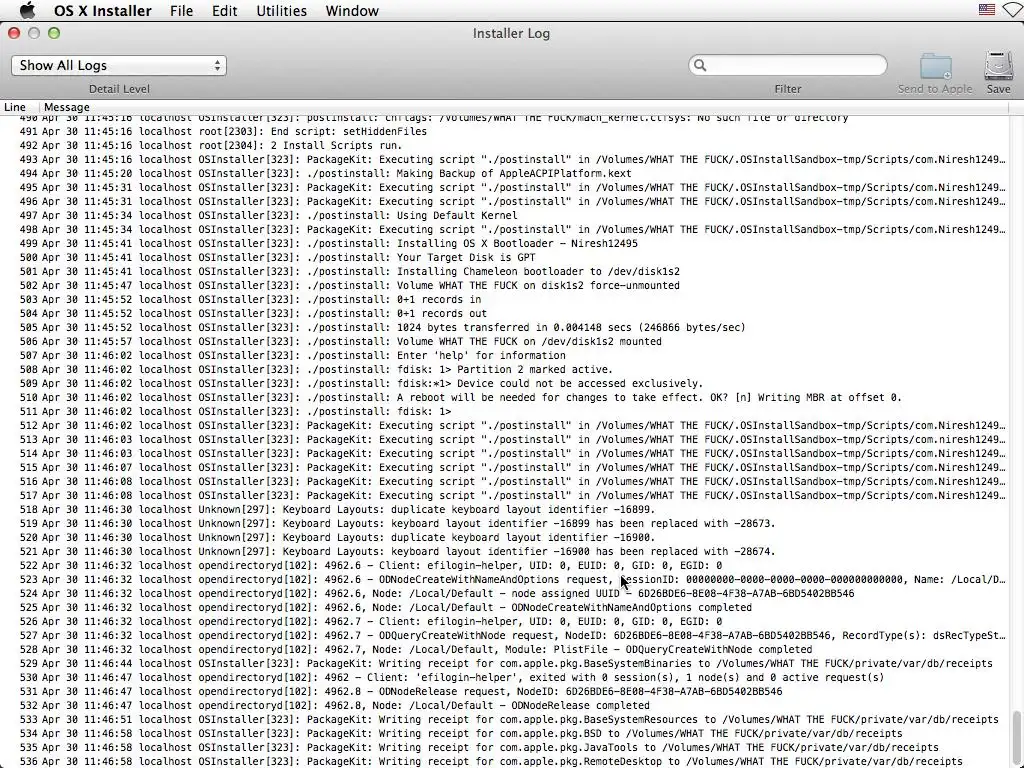Click the Save disk icon
Screen dimensions: 1024x768
[x=999, y=66]
